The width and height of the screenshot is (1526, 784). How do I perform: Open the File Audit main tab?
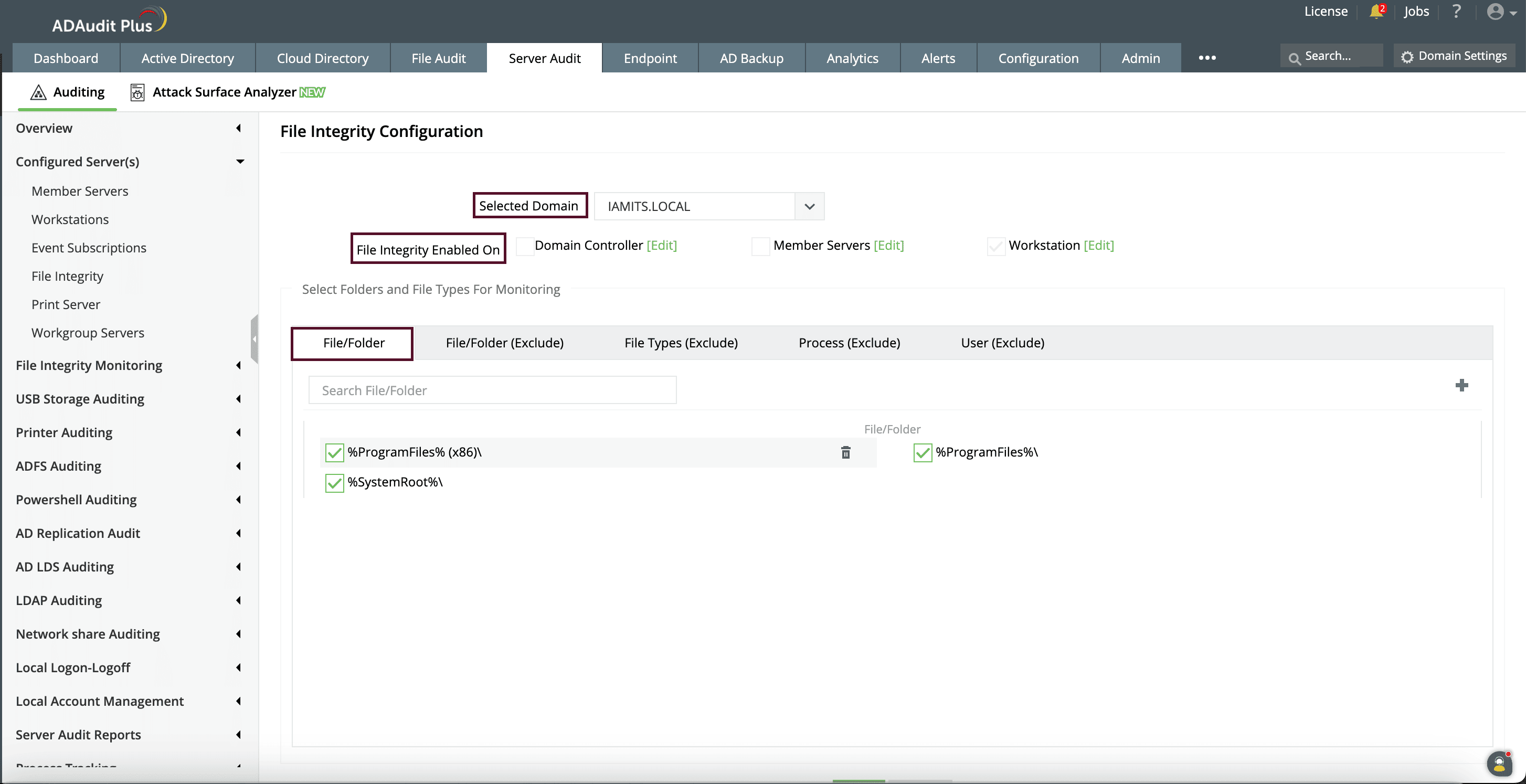tap(438, 59)
